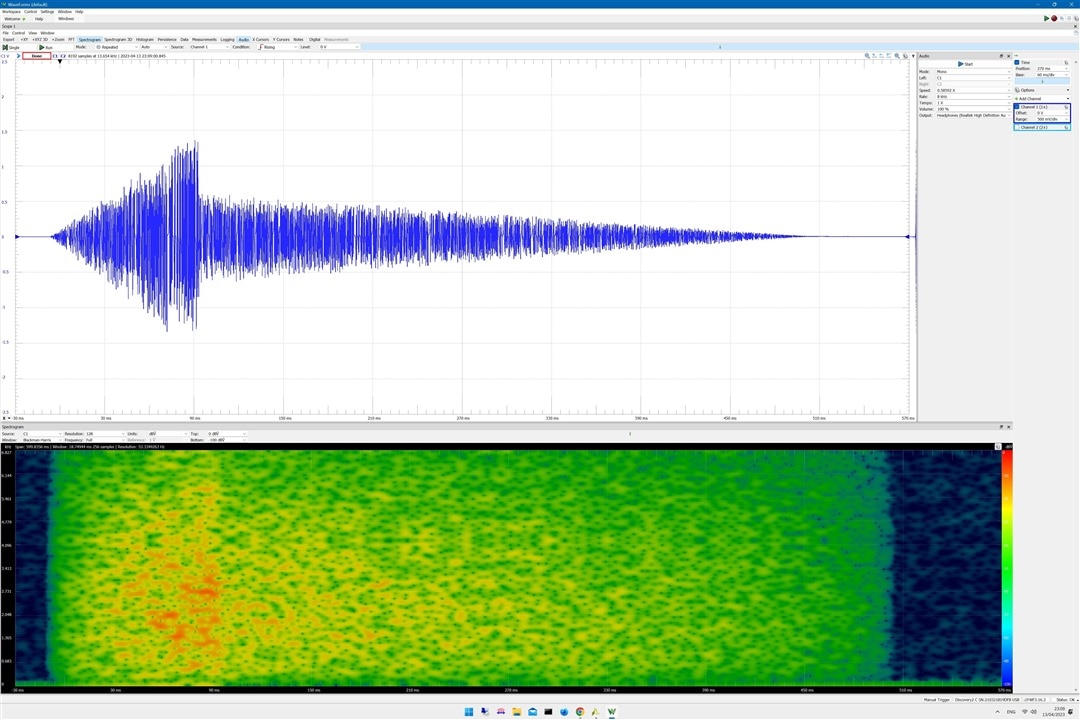Open the Audio Tempo dropdown
Viewport: 1080px width, 720px height.
pyautogui.click(x=973, y=103)
